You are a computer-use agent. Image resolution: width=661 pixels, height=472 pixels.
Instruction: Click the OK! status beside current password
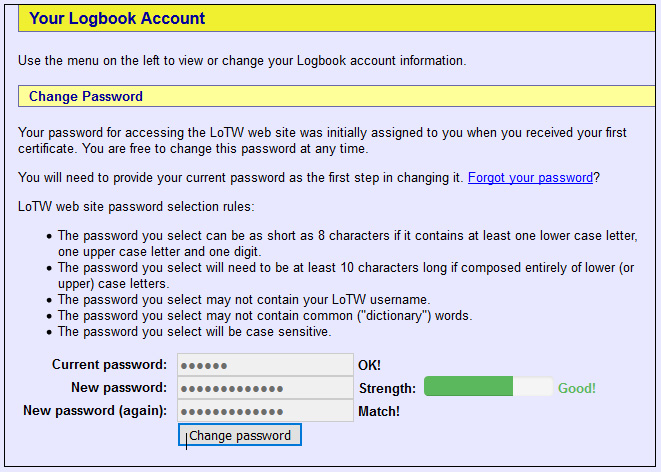(369, 366)
